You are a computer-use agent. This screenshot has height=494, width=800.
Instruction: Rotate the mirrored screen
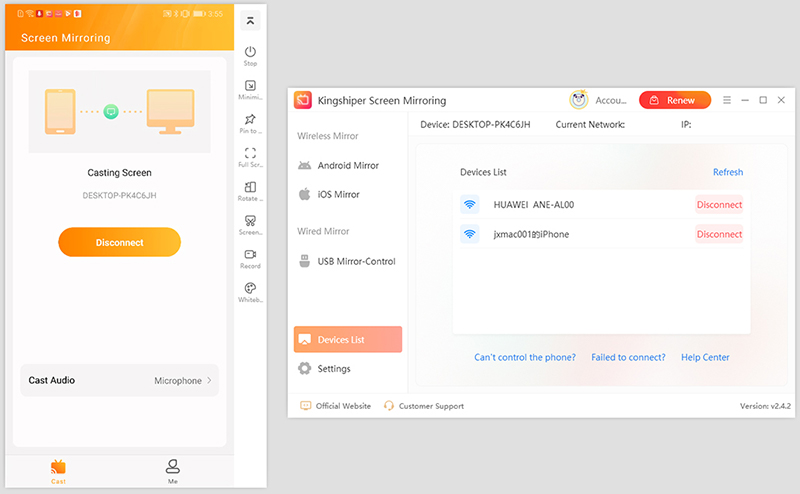(x=250, y=188)
